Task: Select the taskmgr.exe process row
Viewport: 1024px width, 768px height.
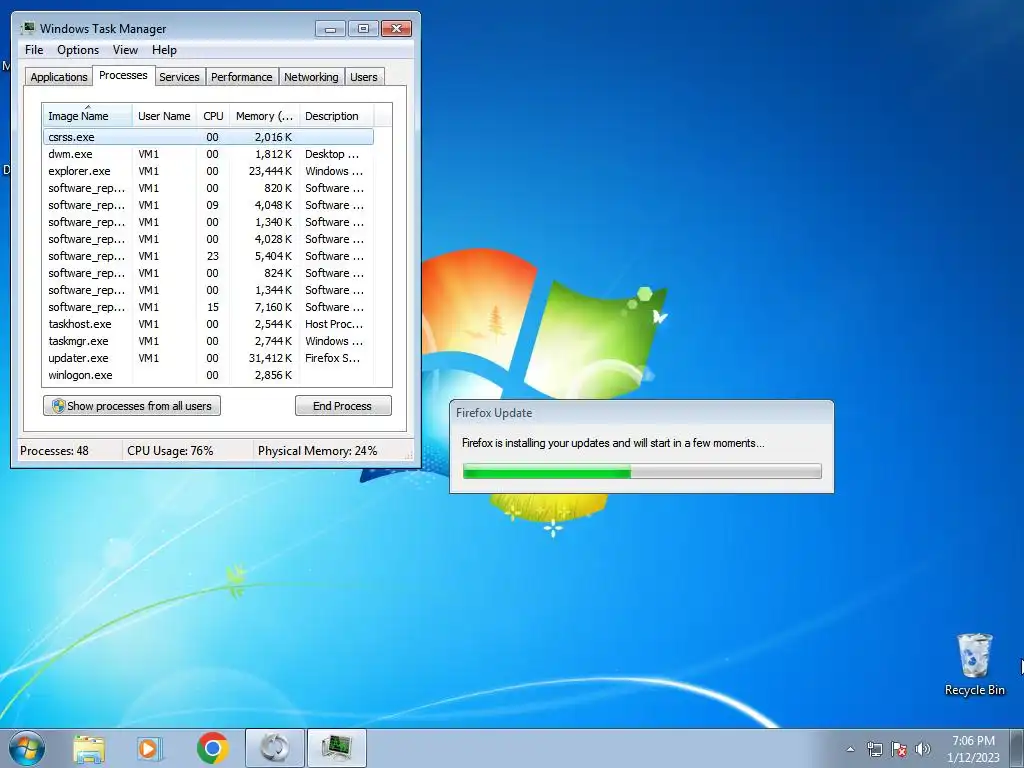Action: 208,341
